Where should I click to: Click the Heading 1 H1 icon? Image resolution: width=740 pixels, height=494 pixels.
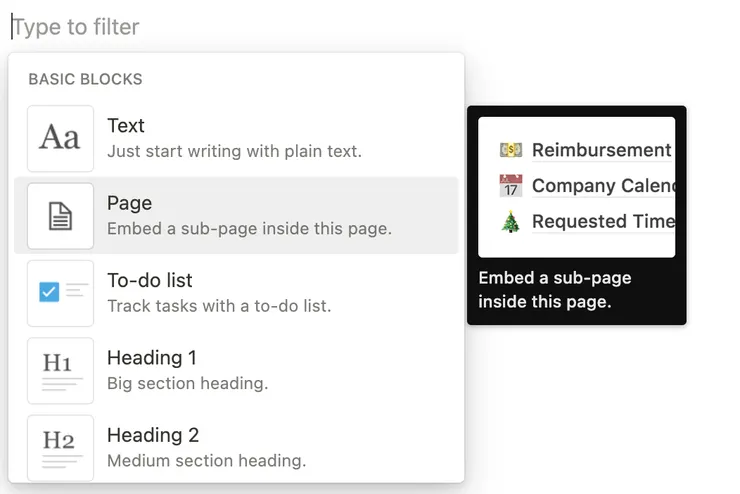pos(60,370)
